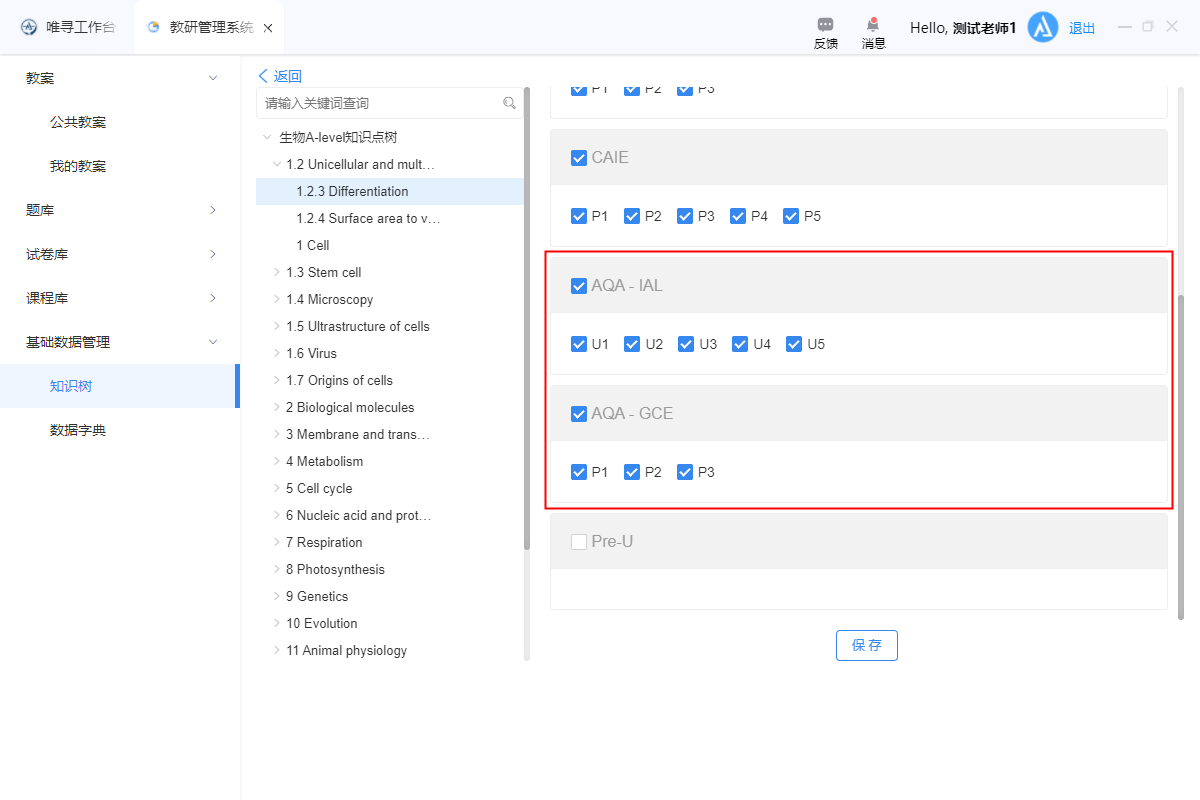The image size is (1200, 800).
Task: Open the feedback (反馈) icon
Action: [x=825, y=25]
